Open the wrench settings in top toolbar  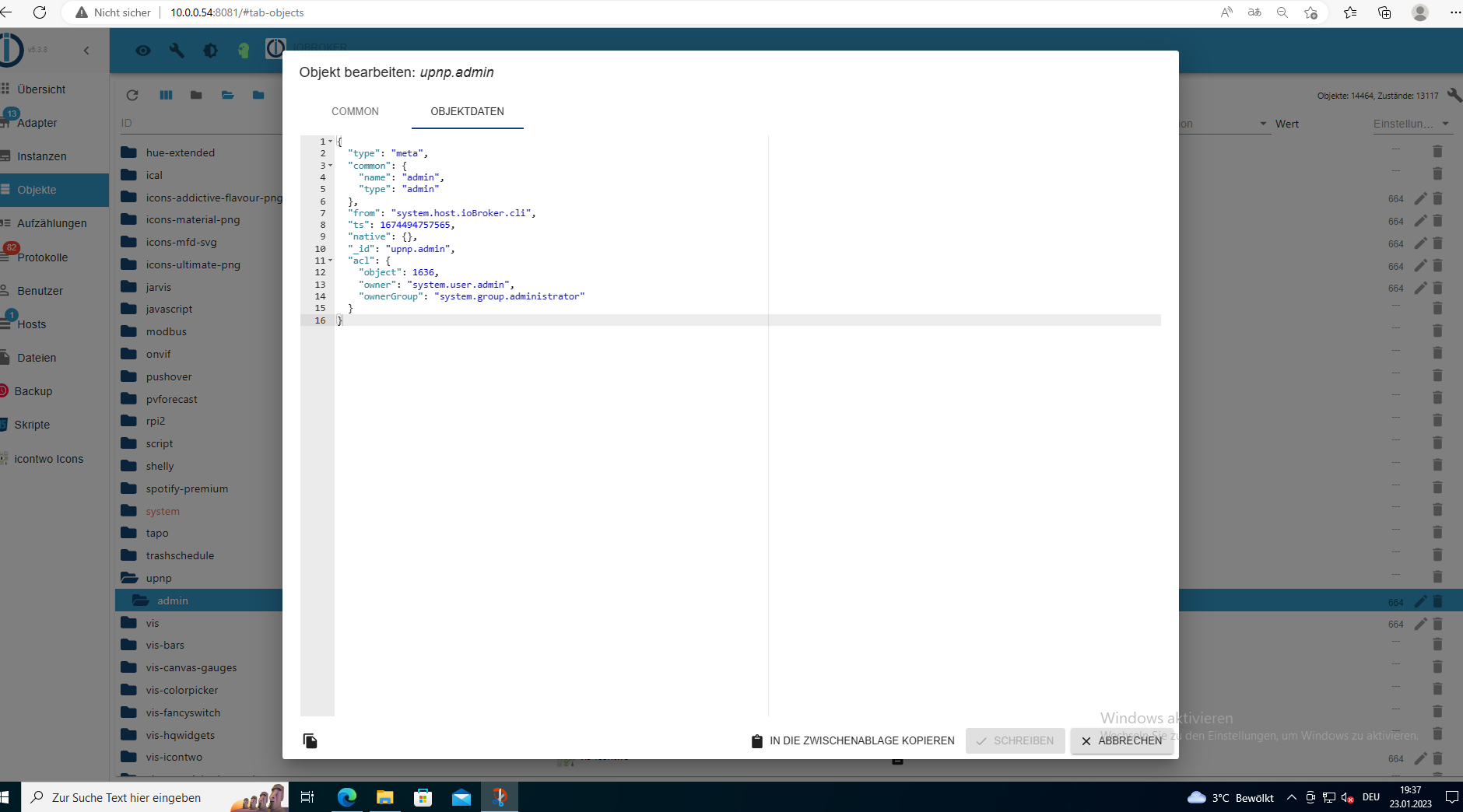coord(177,51)
